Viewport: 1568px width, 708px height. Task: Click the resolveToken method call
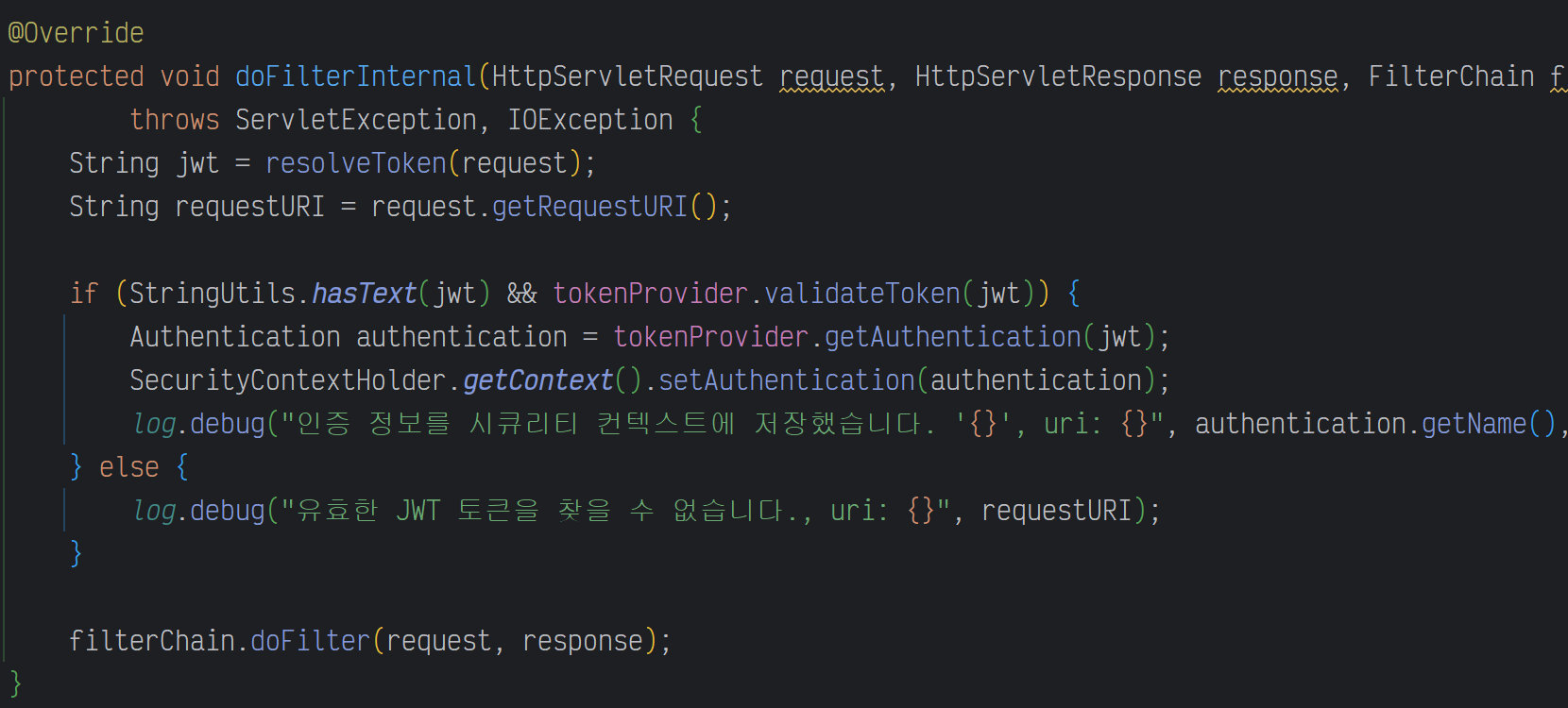pyautogui.click(x=355, y=163)
